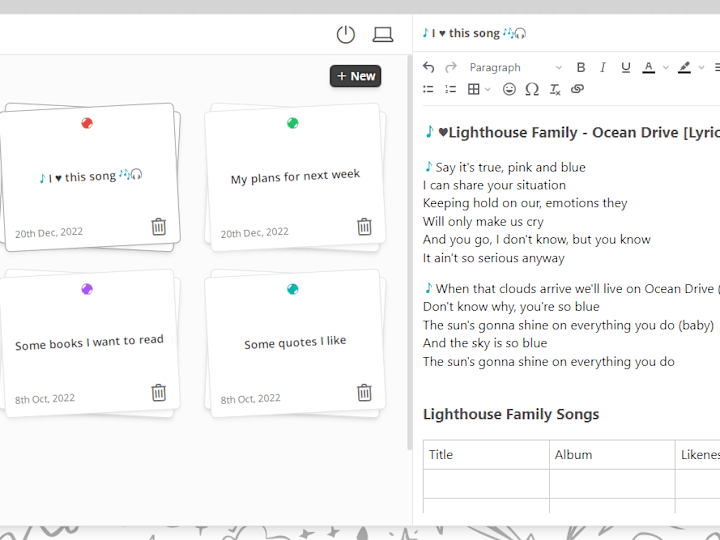Click the notes list scrollbar

[x=409, y=253]
